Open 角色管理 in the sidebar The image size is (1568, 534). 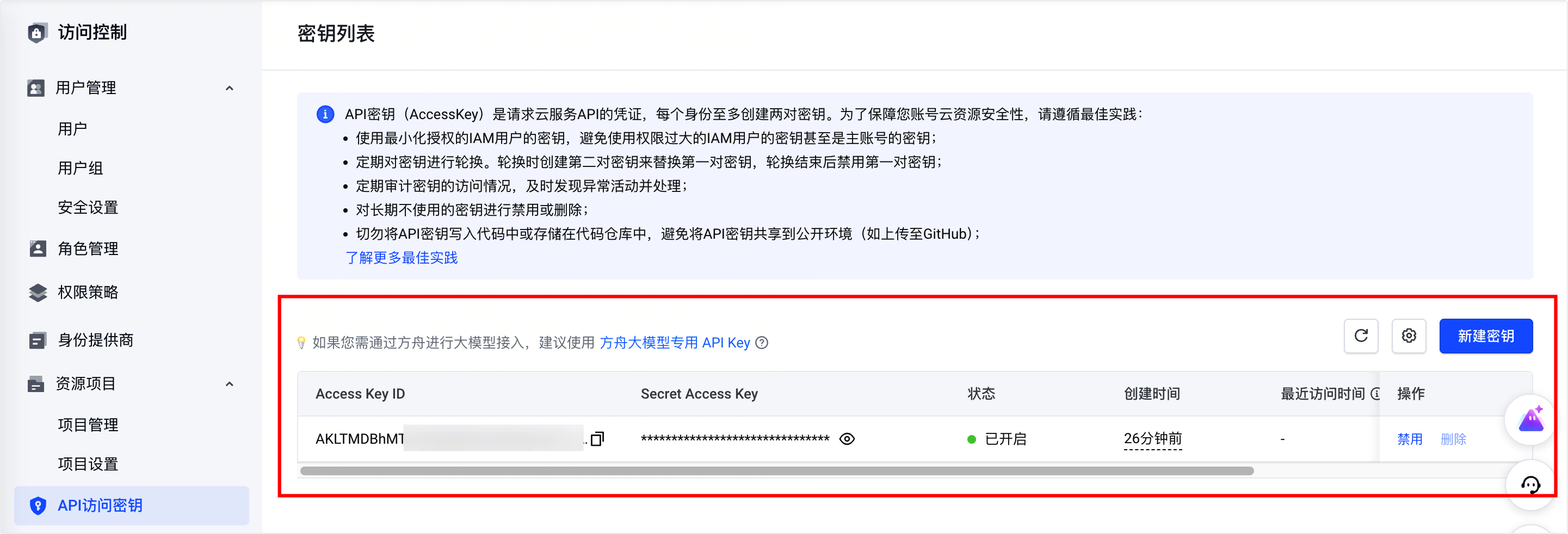coord(88,249)
